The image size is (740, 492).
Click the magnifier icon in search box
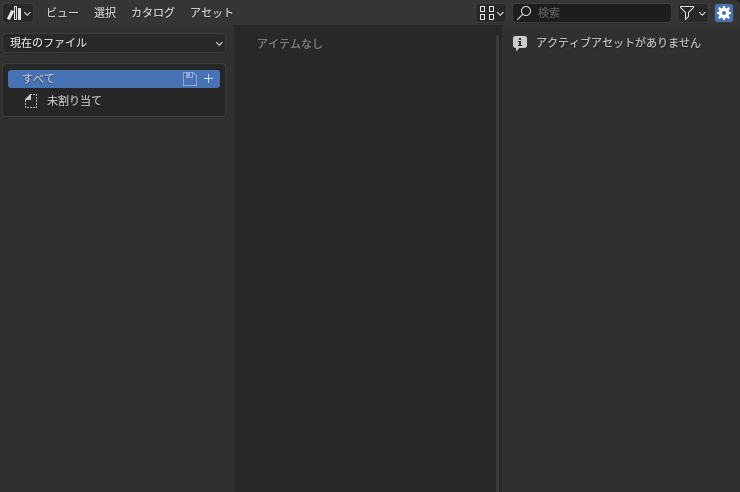pos(524,13)
